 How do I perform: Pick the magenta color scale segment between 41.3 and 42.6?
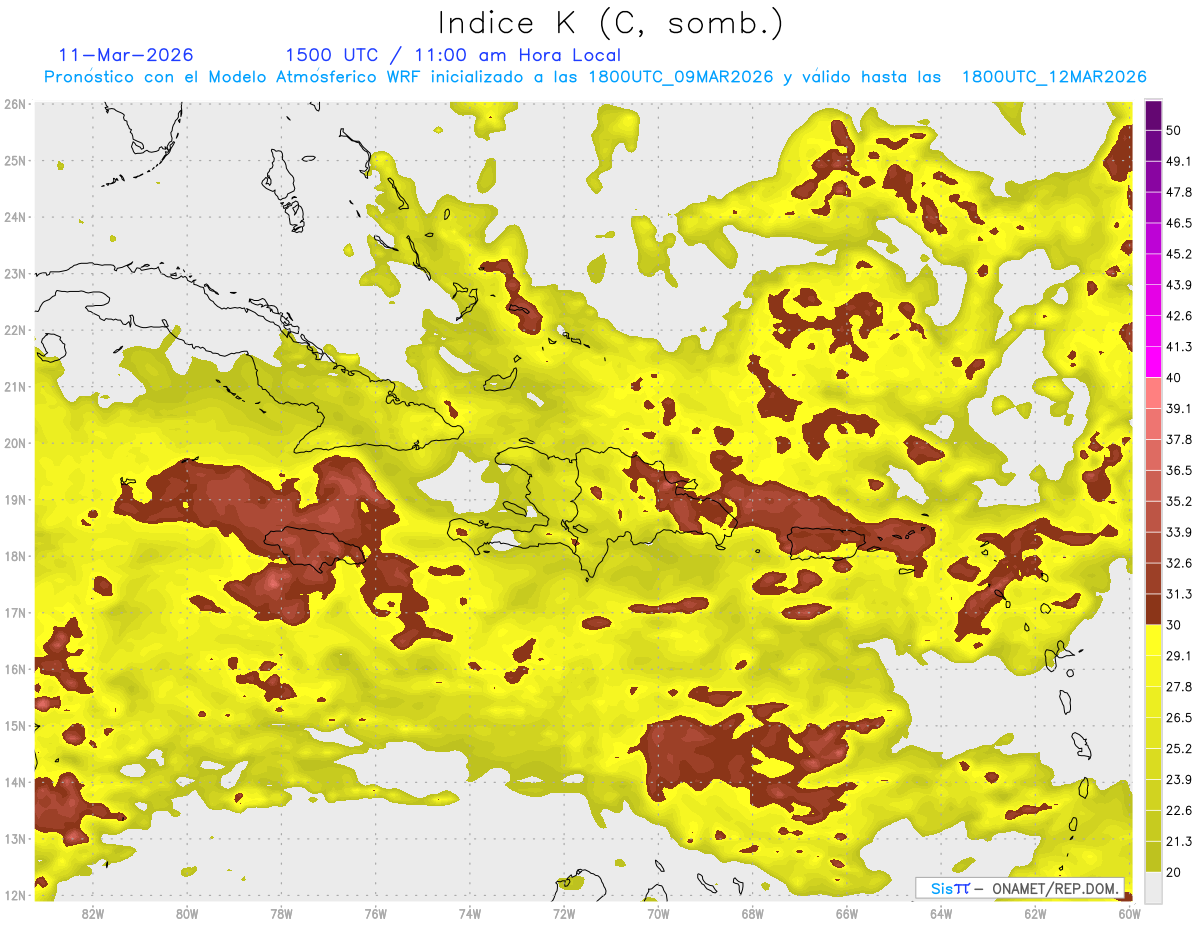1153,331
